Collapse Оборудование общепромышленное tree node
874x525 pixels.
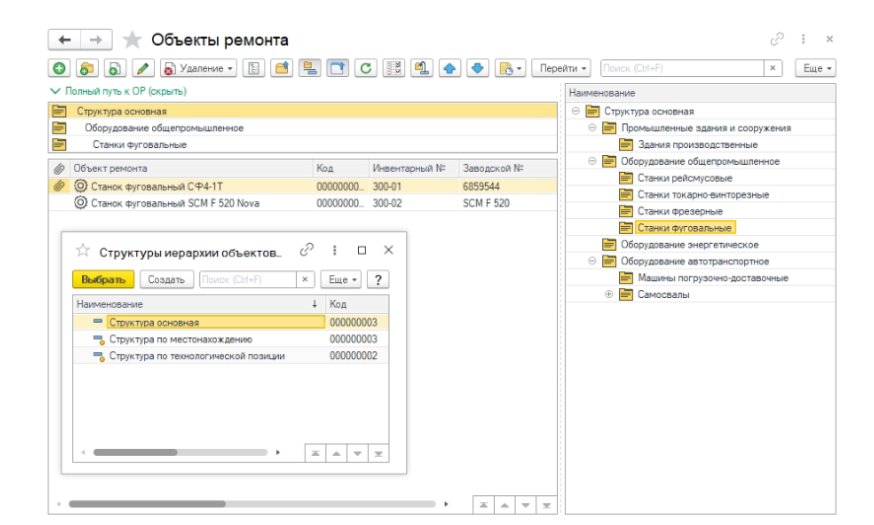pos(593,161)
